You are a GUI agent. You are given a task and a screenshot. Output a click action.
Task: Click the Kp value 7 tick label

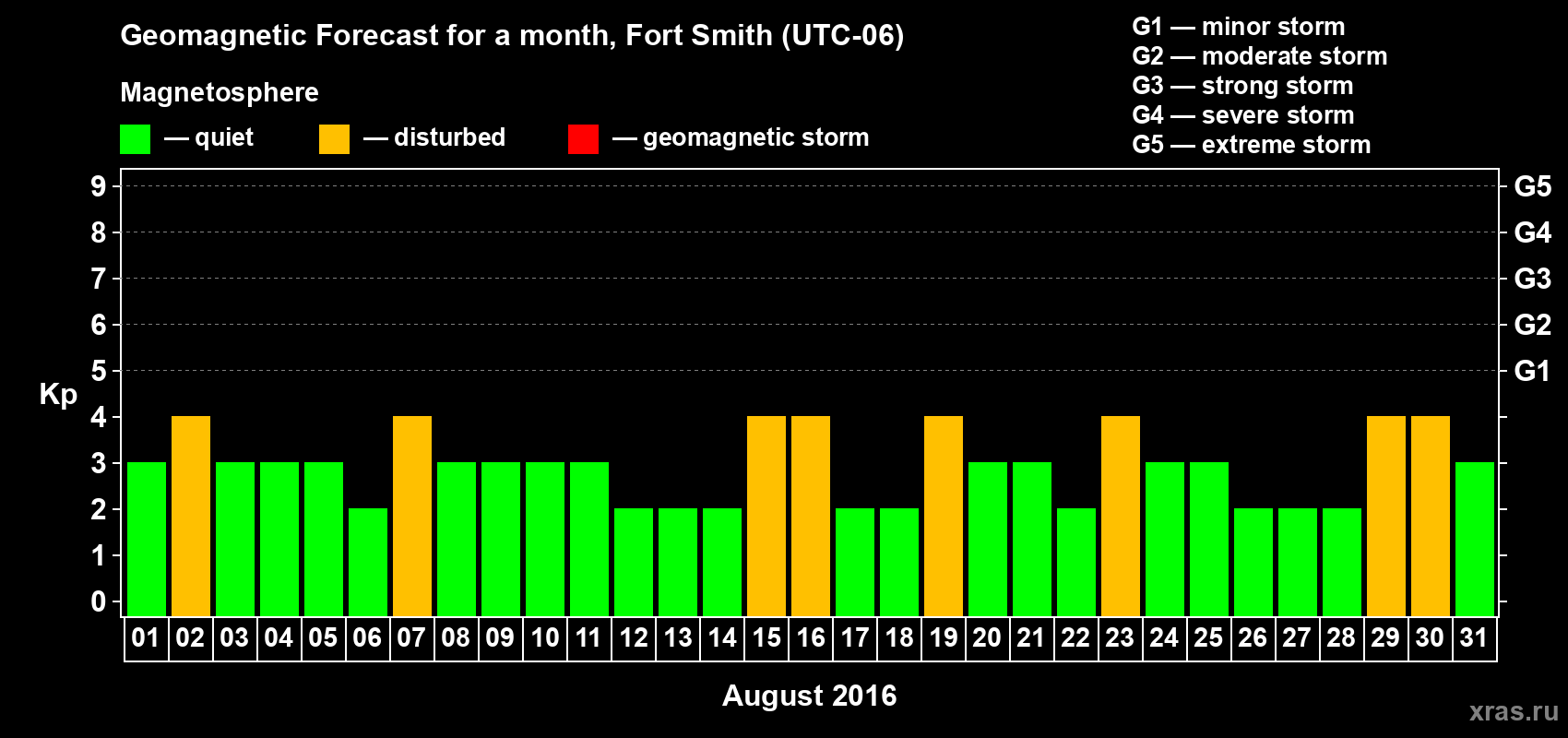99,279
